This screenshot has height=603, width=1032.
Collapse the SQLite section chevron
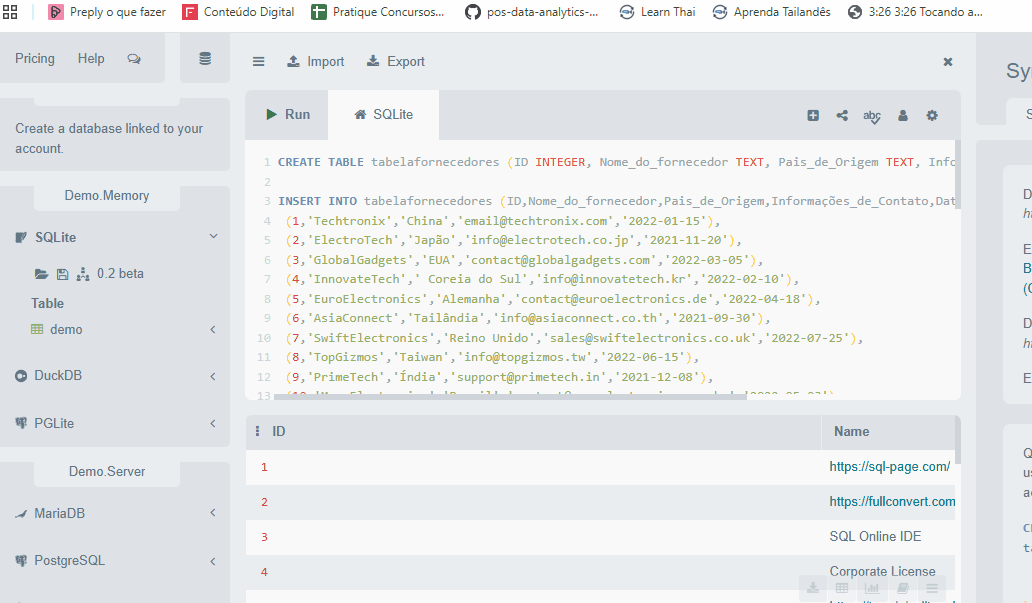click(x=213, y=236)
